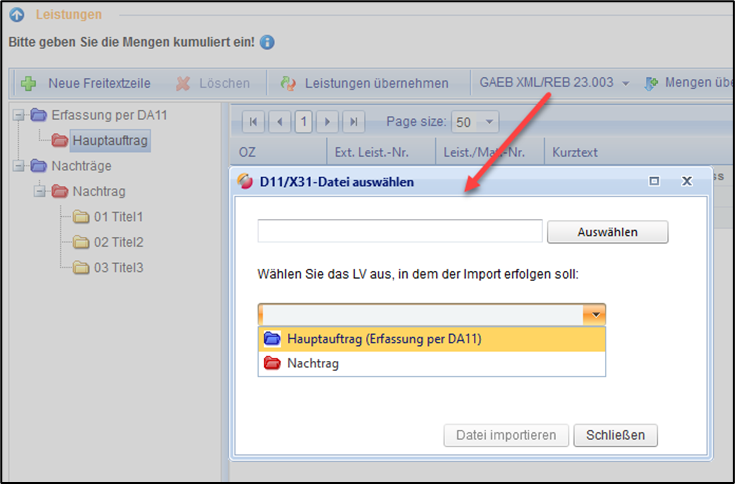Click the Schließen button

point(615,435)
